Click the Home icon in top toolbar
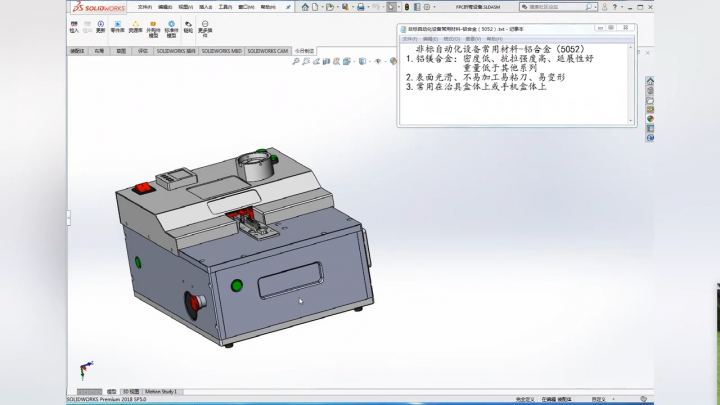Screen dimensions: 720x405 click(305, 7)
